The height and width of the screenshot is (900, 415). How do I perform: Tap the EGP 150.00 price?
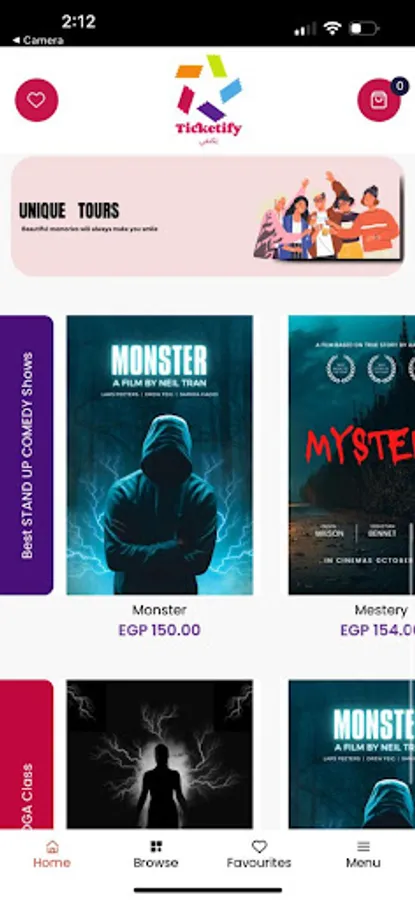point(159,630)
